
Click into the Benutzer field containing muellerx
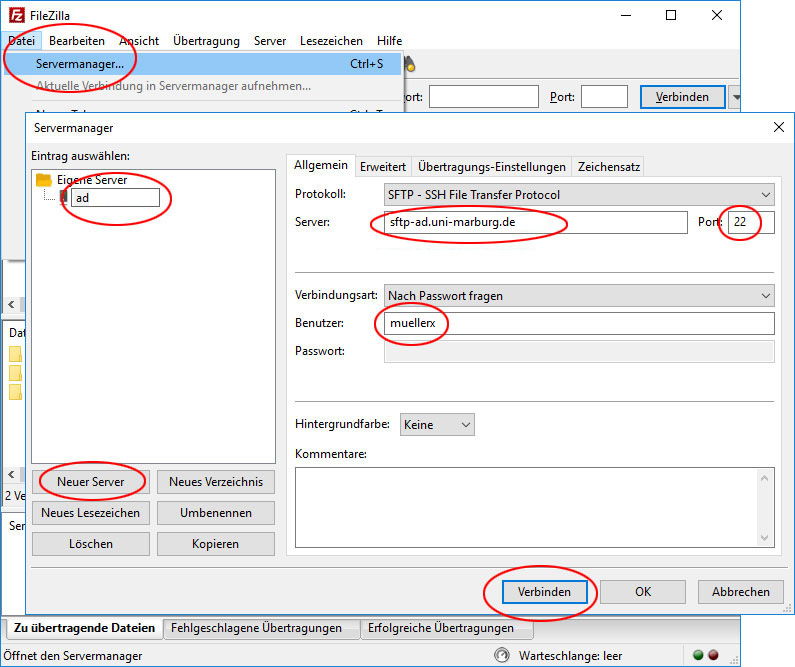[x=579, y=324]
